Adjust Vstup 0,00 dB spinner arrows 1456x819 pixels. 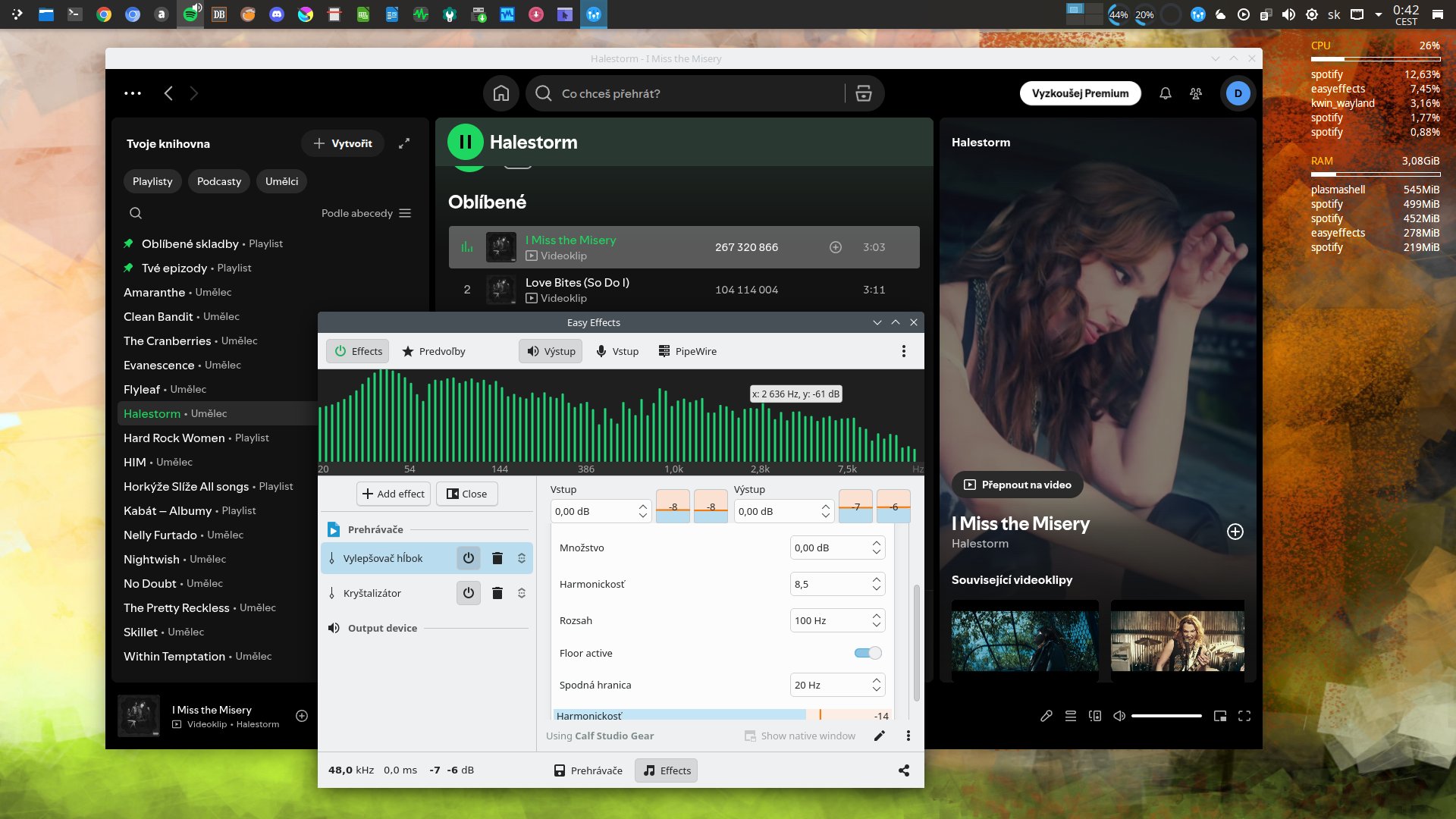tap(643, 511)
